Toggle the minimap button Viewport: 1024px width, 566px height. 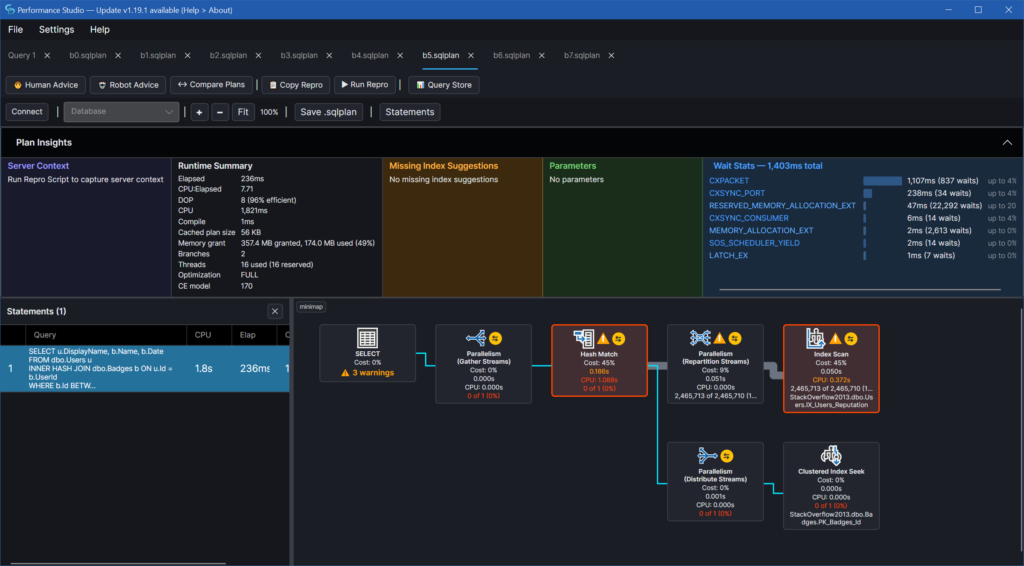pyautogui.click(x=311, y=307)
